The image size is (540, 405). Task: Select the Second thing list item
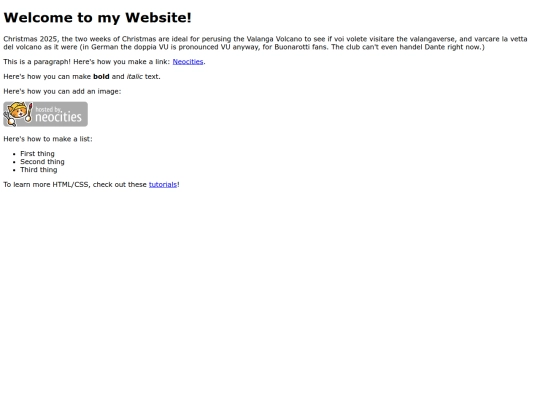[42, 162]
